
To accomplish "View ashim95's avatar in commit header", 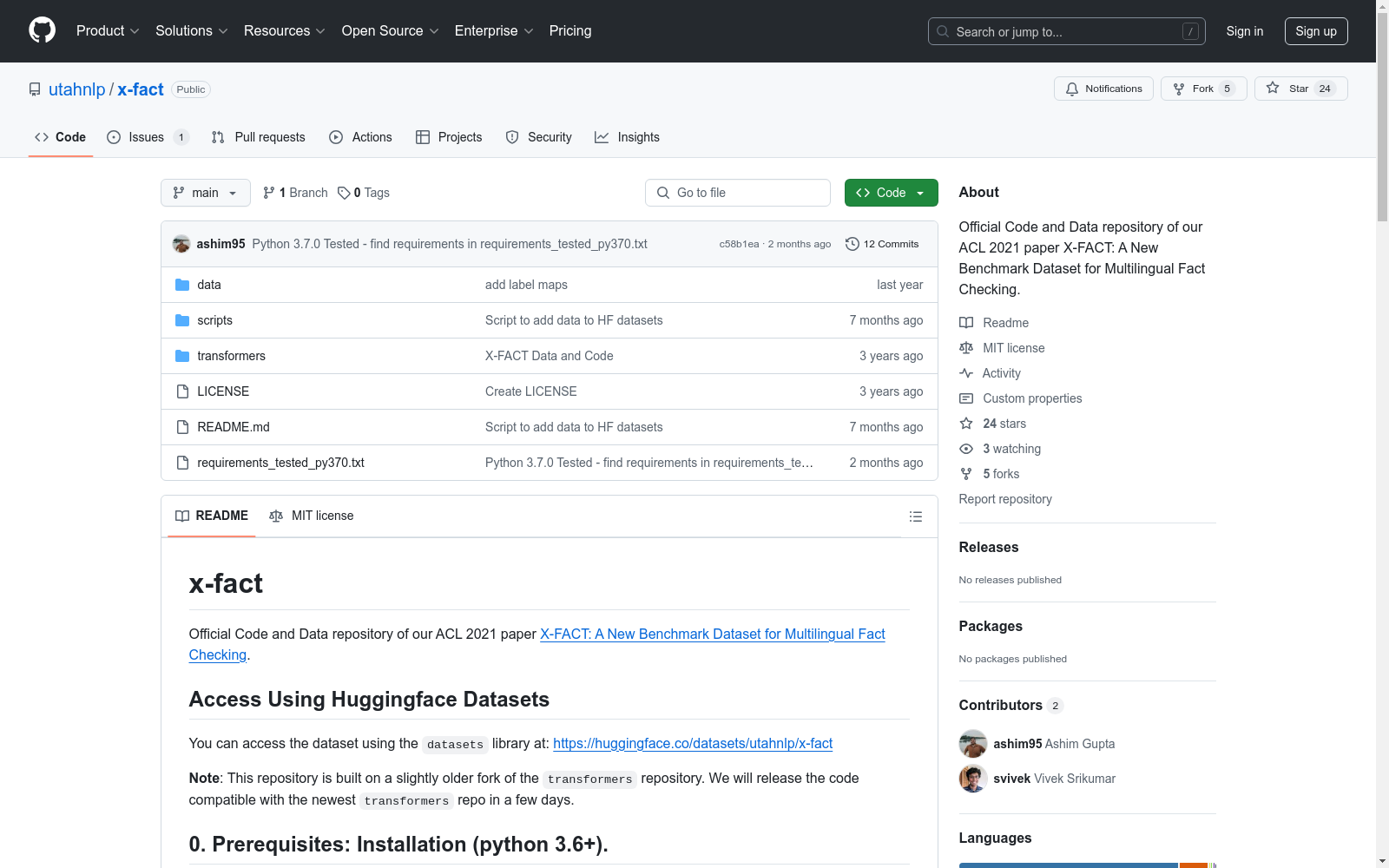I will pos(181,244).
